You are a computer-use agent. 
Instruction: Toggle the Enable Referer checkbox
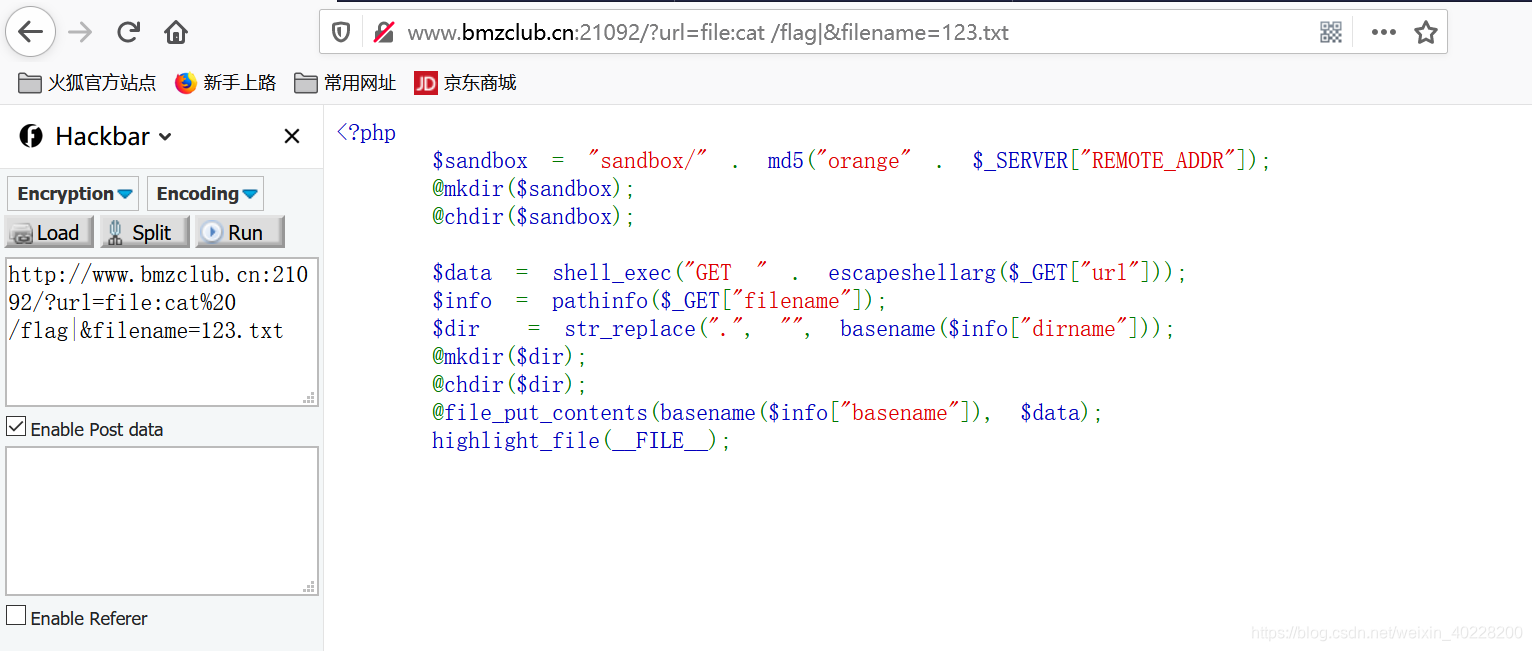[16, 615]
